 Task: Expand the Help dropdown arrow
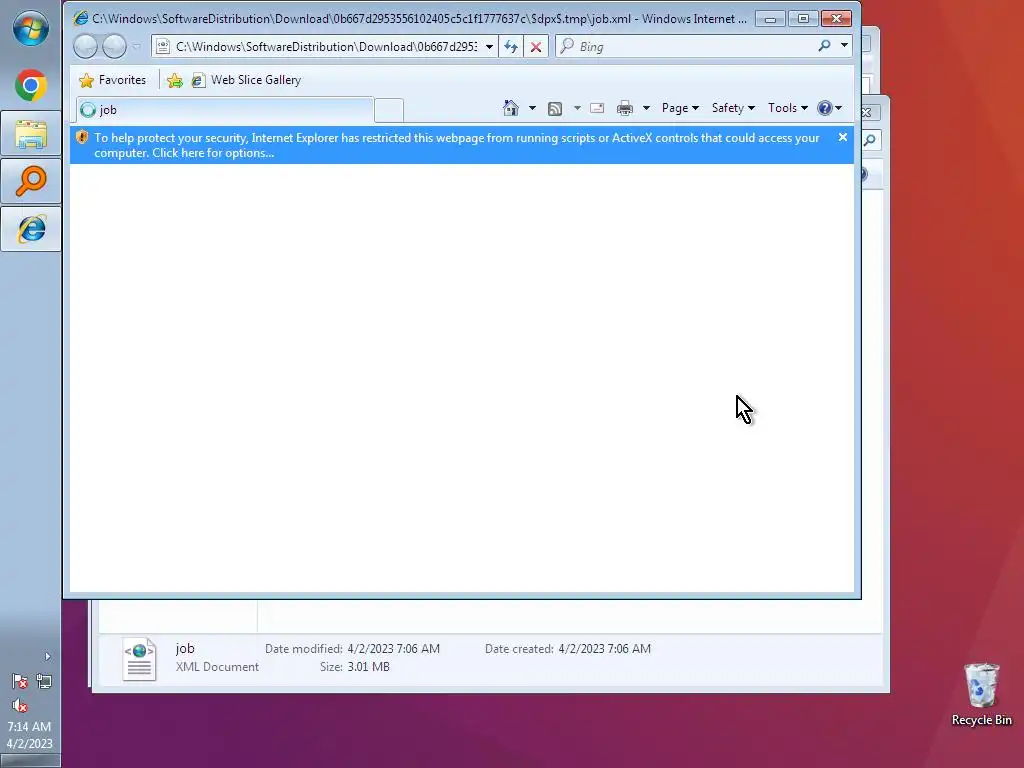point(839,108)
